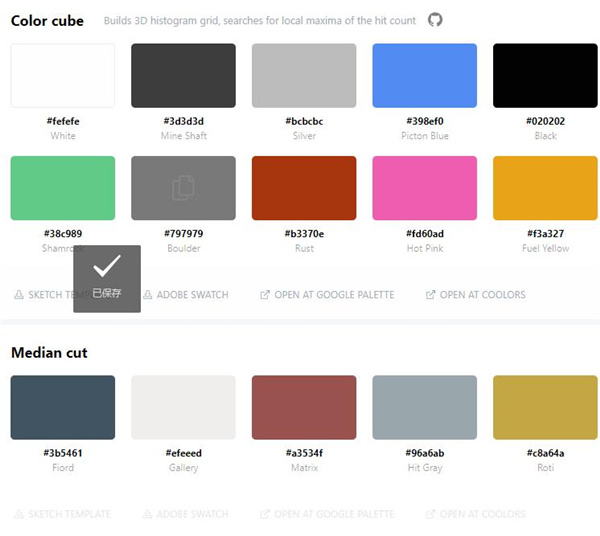The image size is (600, 536).
Task: Choose the Silver #bcbcbc swatch
Action: point(304,76)
